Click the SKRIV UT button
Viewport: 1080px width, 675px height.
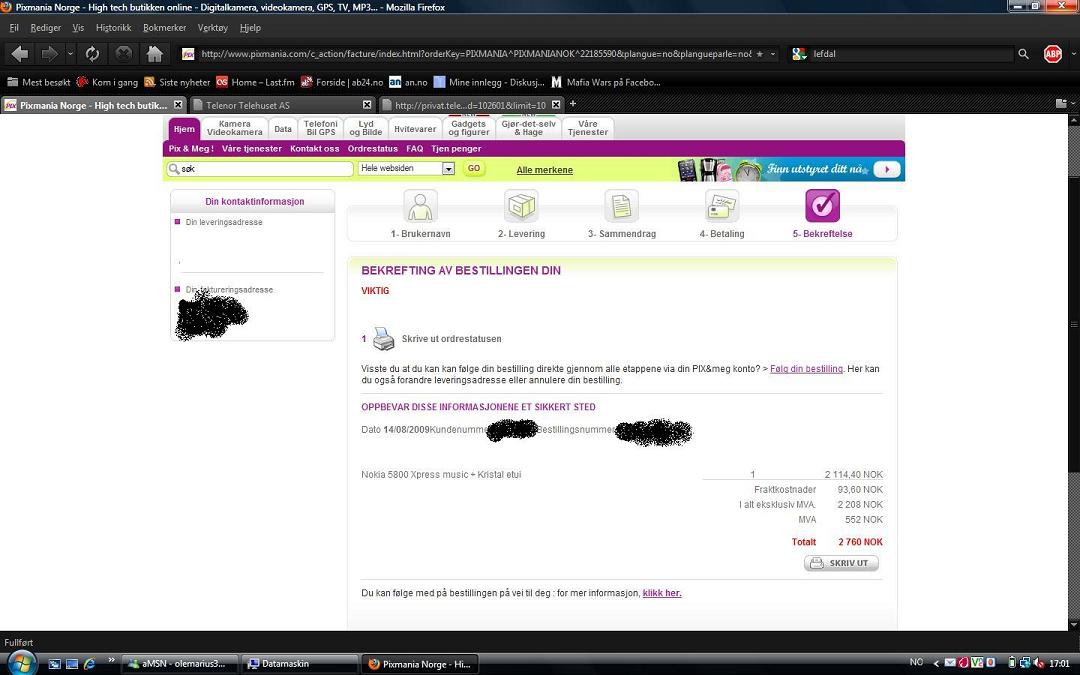[841, 563]
